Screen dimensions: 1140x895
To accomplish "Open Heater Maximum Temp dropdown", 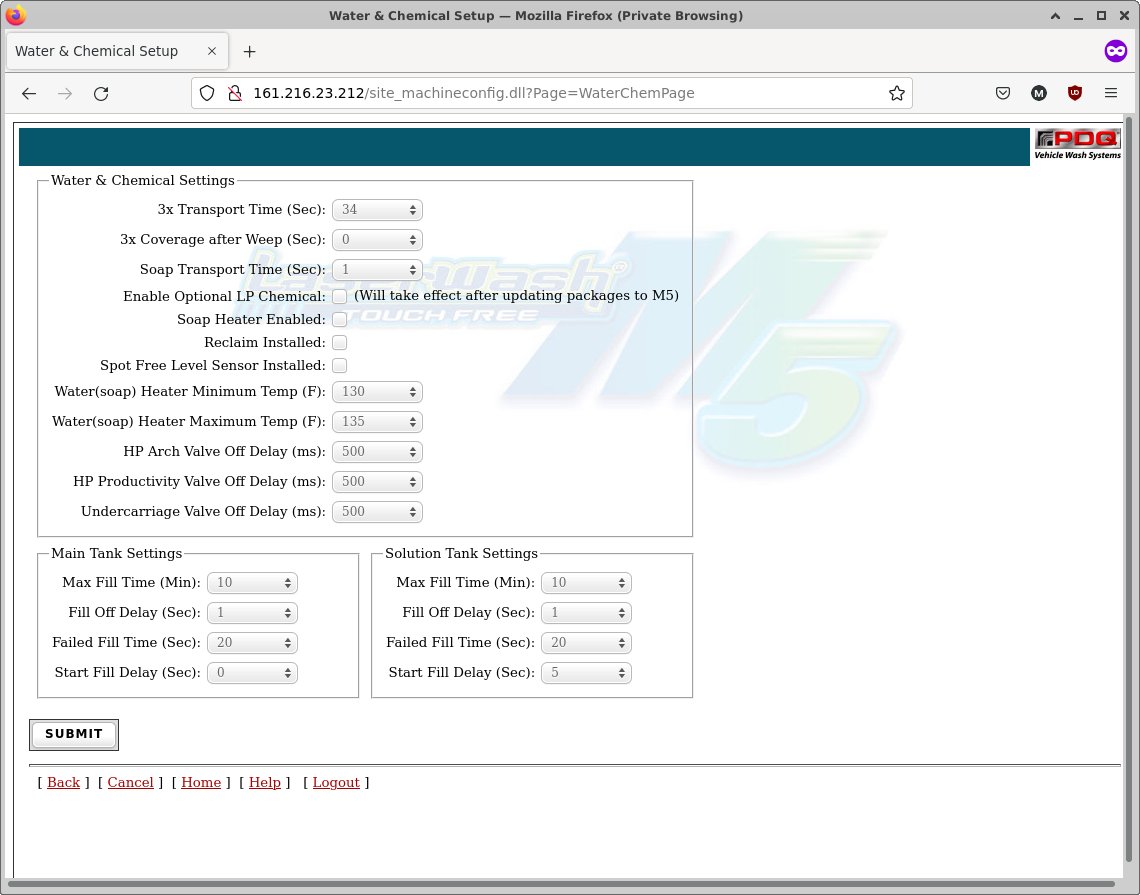I will click(x=377, y=422).
